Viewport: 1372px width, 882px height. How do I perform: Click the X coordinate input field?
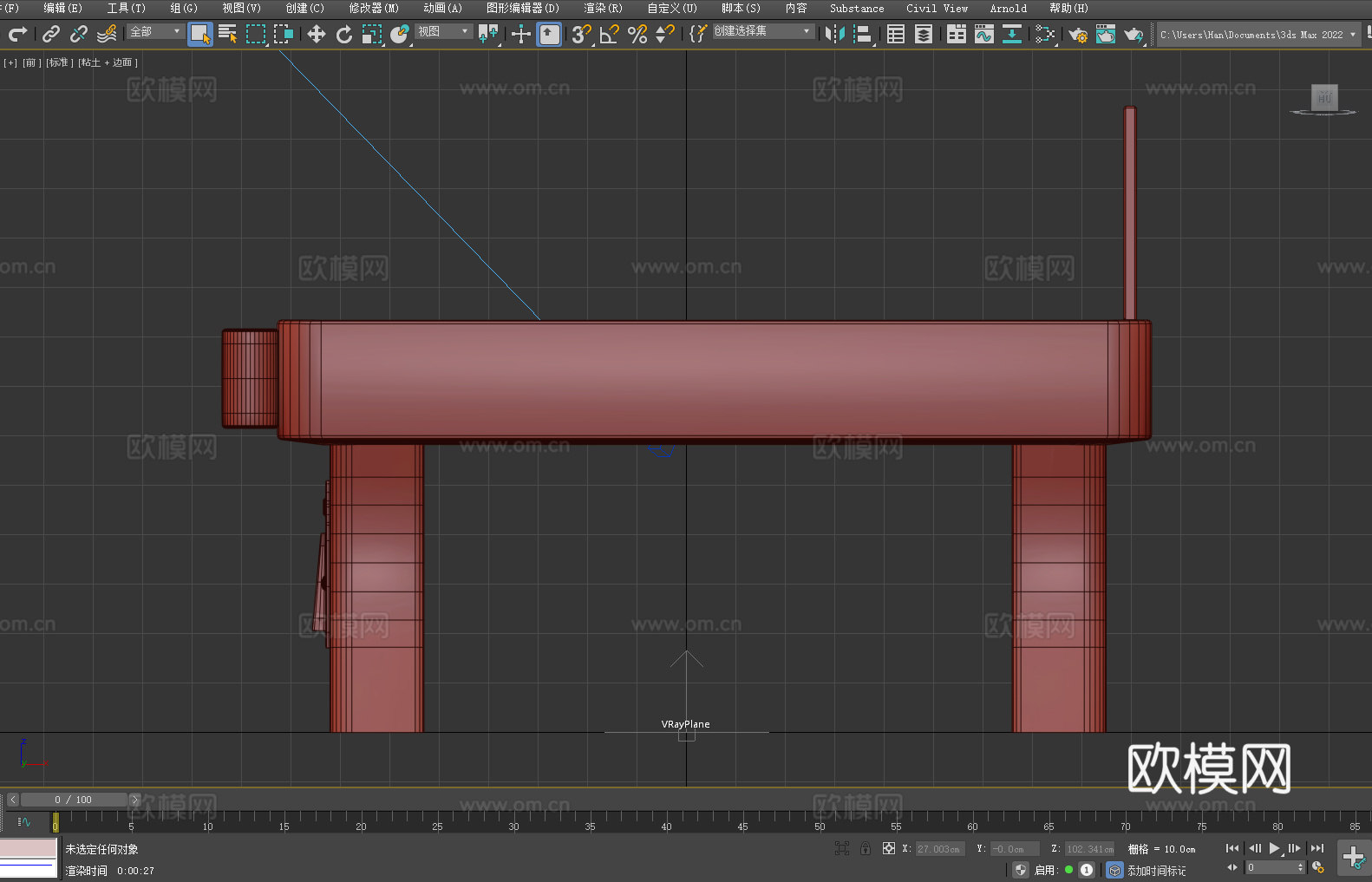click(x=939, y=849)
